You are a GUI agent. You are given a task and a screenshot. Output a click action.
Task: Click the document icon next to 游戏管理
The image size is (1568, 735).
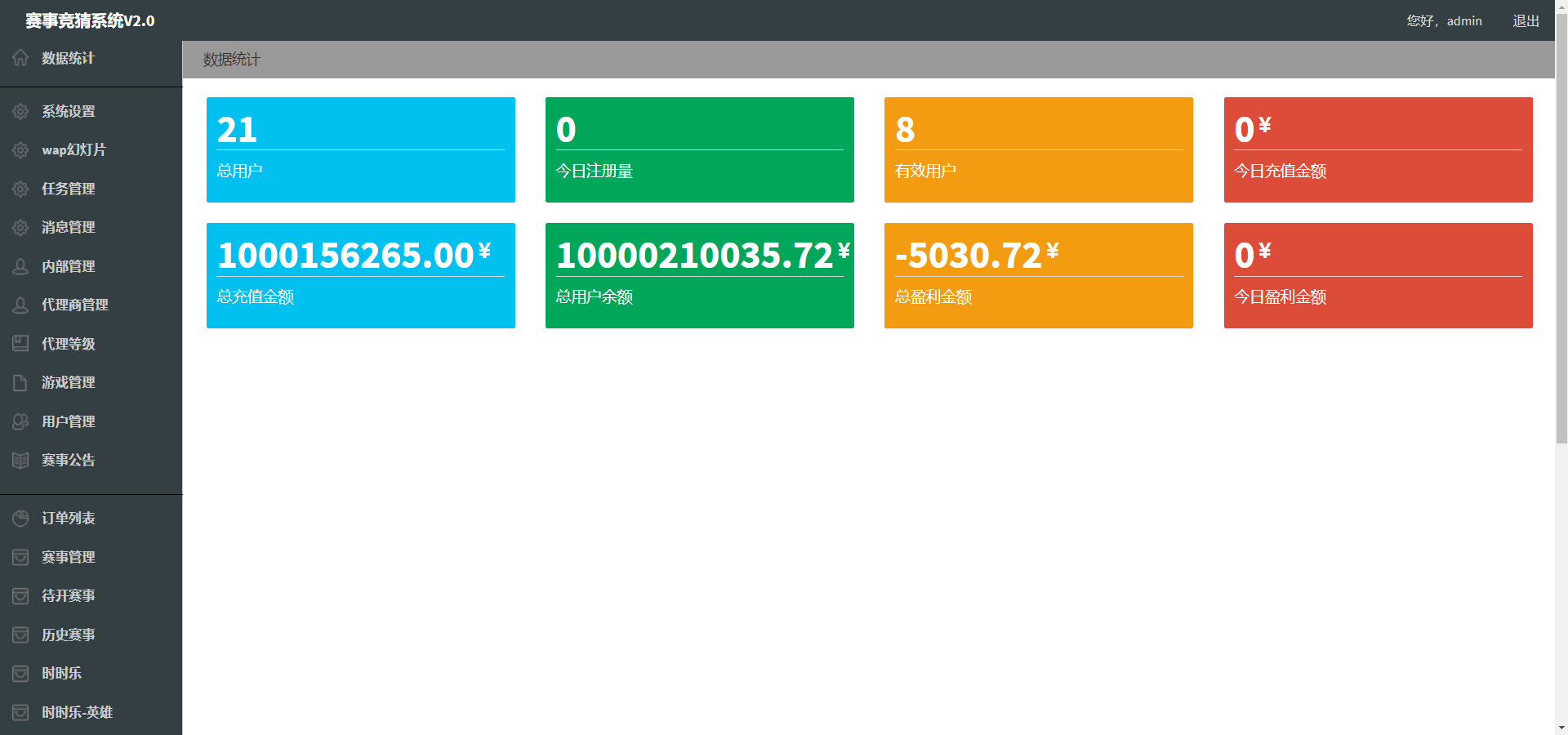(x=20, y=382)
